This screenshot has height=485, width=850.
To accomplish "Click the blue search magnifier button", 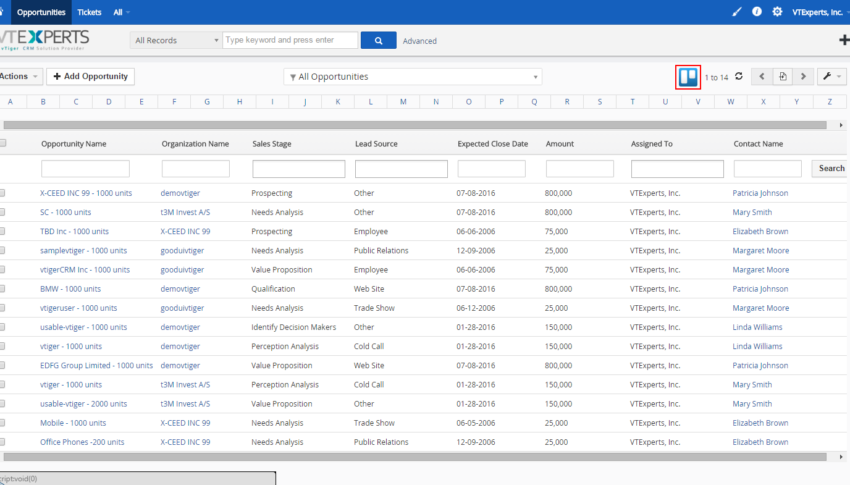I will tap(378, 40).
